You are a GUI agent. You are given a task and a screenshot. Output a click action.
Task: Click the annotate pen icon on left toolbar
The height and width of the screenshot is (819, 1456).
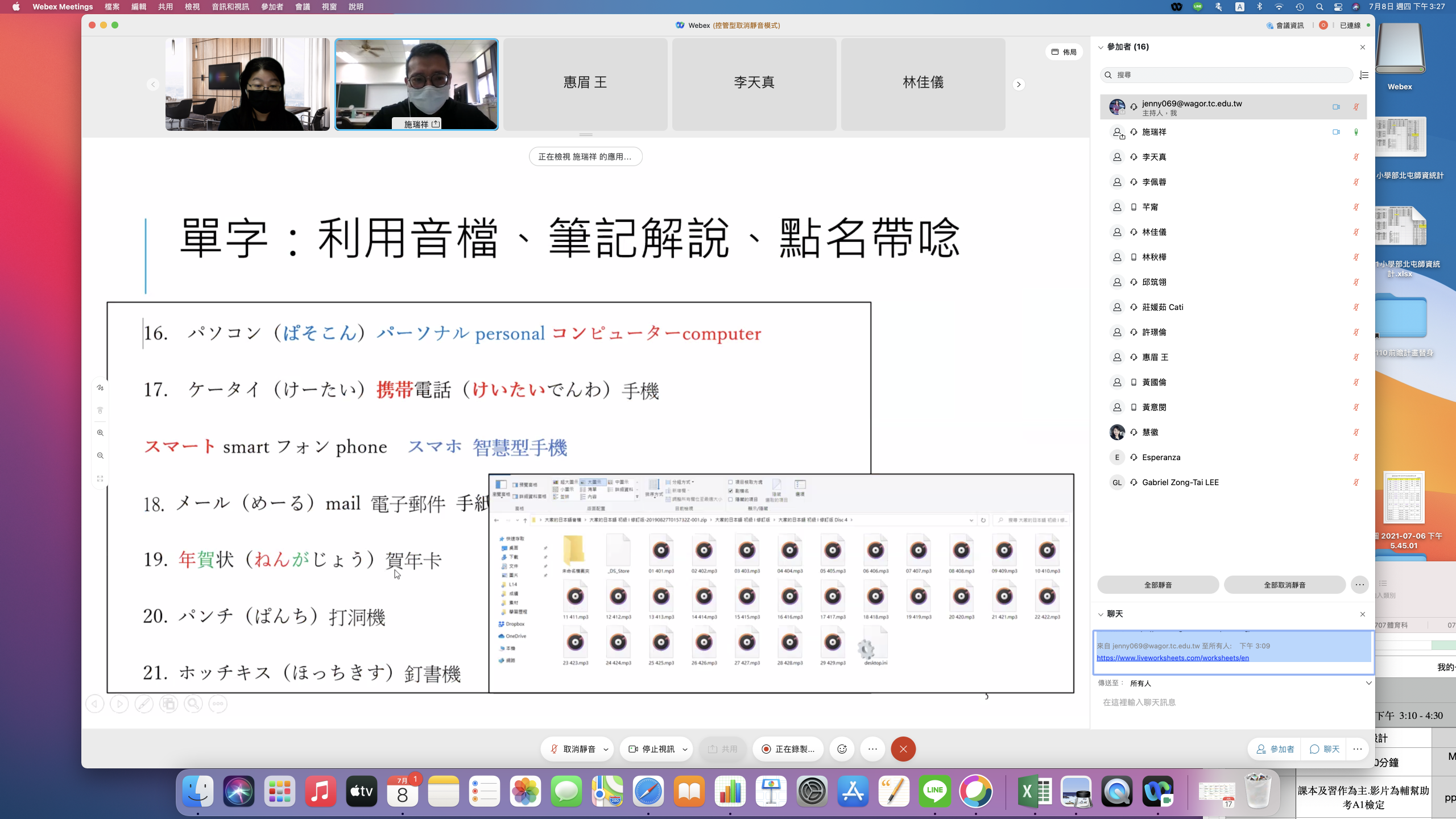coord(100,388)
